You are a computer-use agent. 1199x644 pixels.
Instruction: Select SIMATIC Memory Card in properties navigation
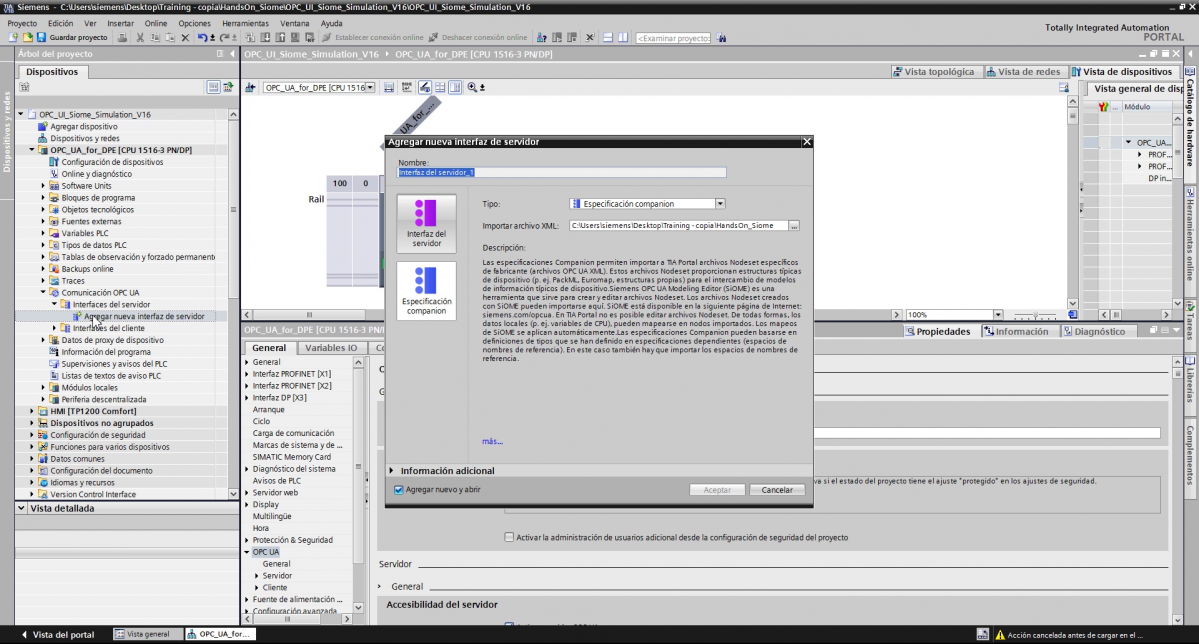[x=291, y=457]
